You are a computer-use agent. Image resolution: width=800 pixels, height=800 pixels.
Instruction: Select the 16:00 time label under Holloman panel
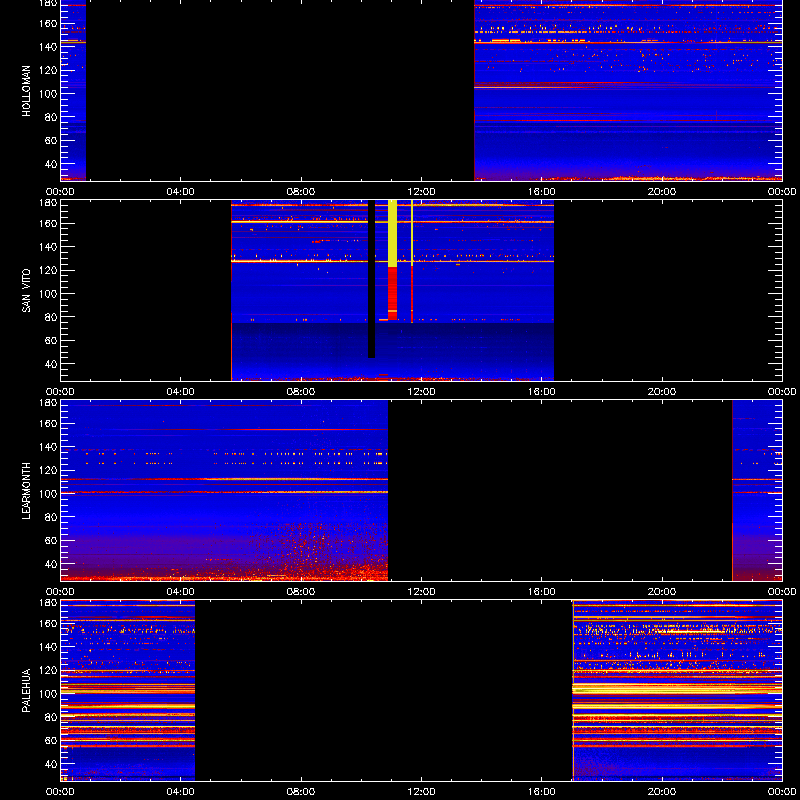tap(541, 192)
